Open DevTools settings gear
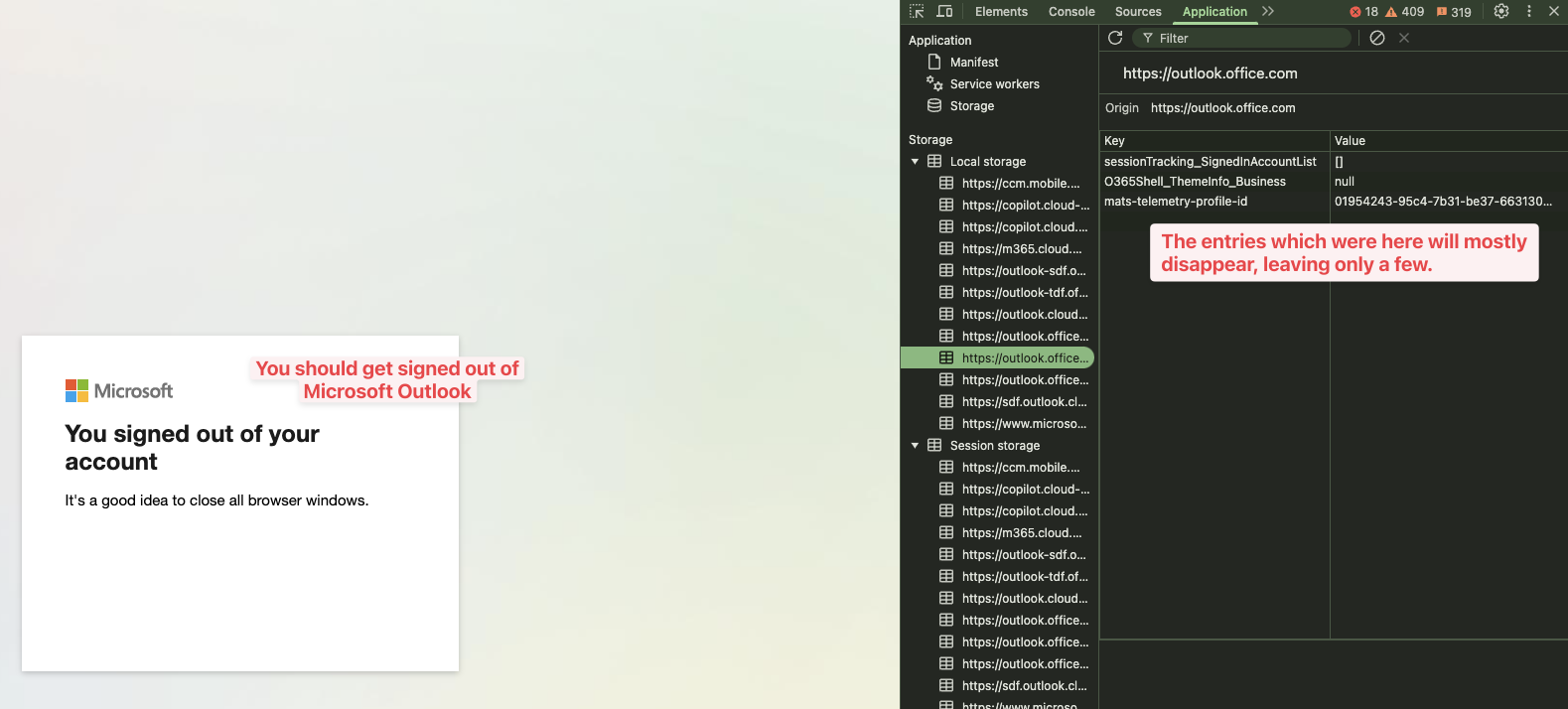Image resolution: width=1568 pixels, height=709 pixels. pos(1501,12)
